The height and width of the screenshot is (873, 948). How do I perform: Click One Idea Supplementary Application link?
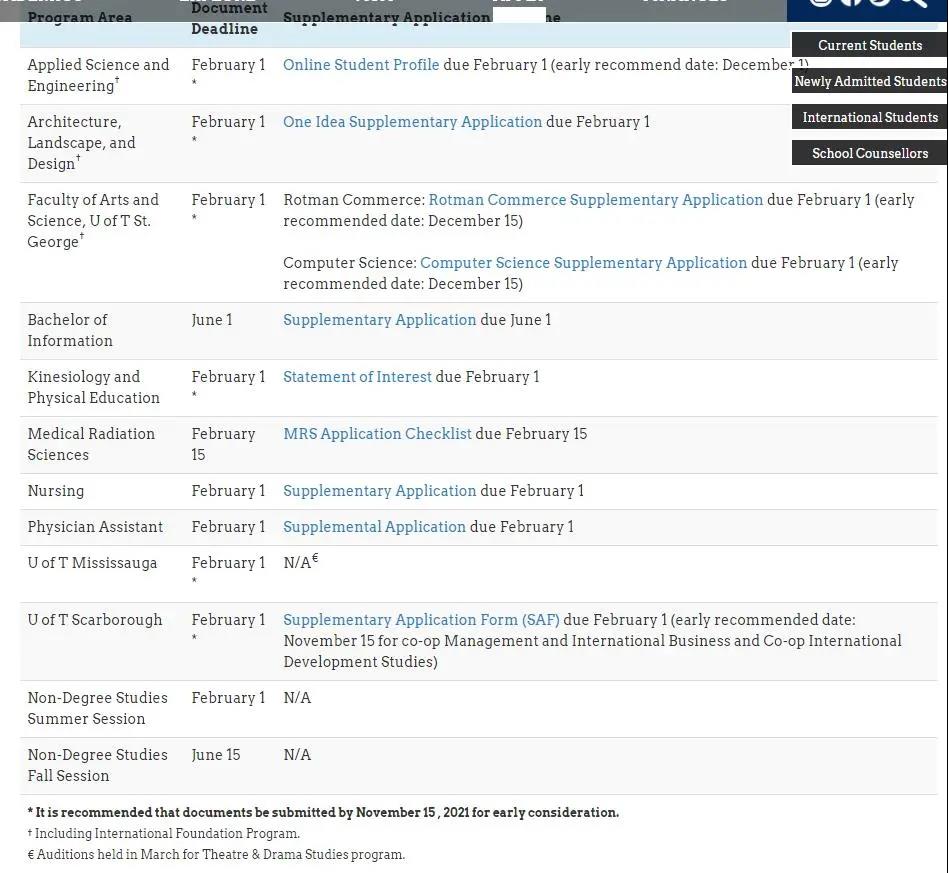[412, 122]
